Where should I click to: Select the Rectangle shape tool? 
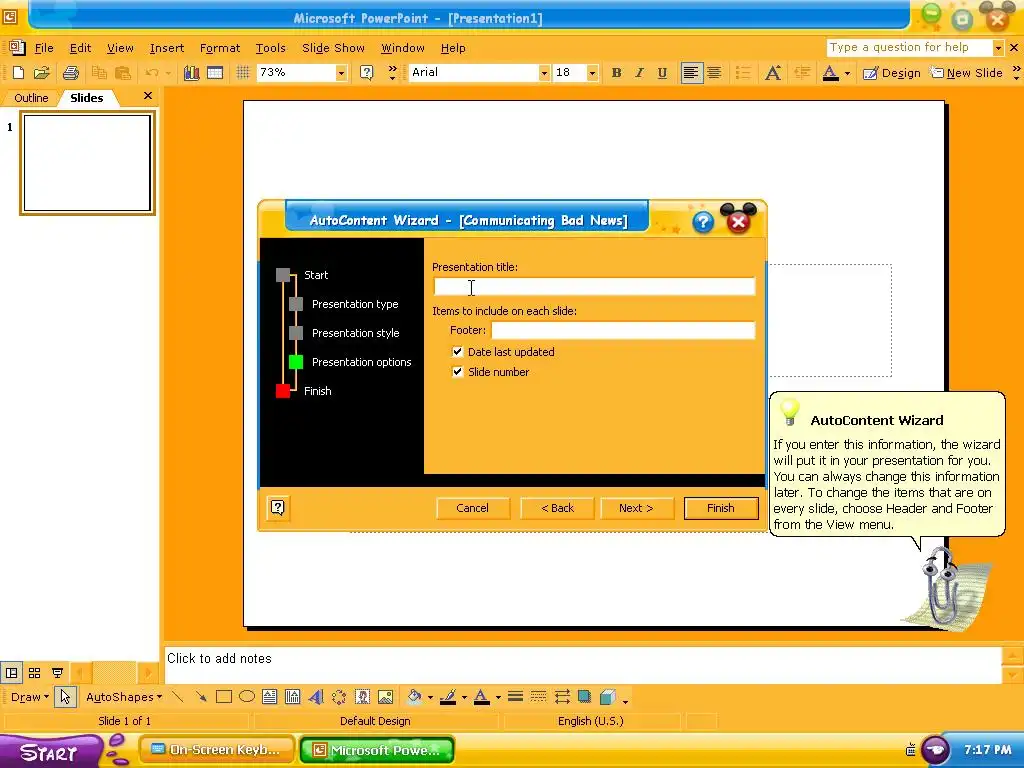[x=224, y=697]
